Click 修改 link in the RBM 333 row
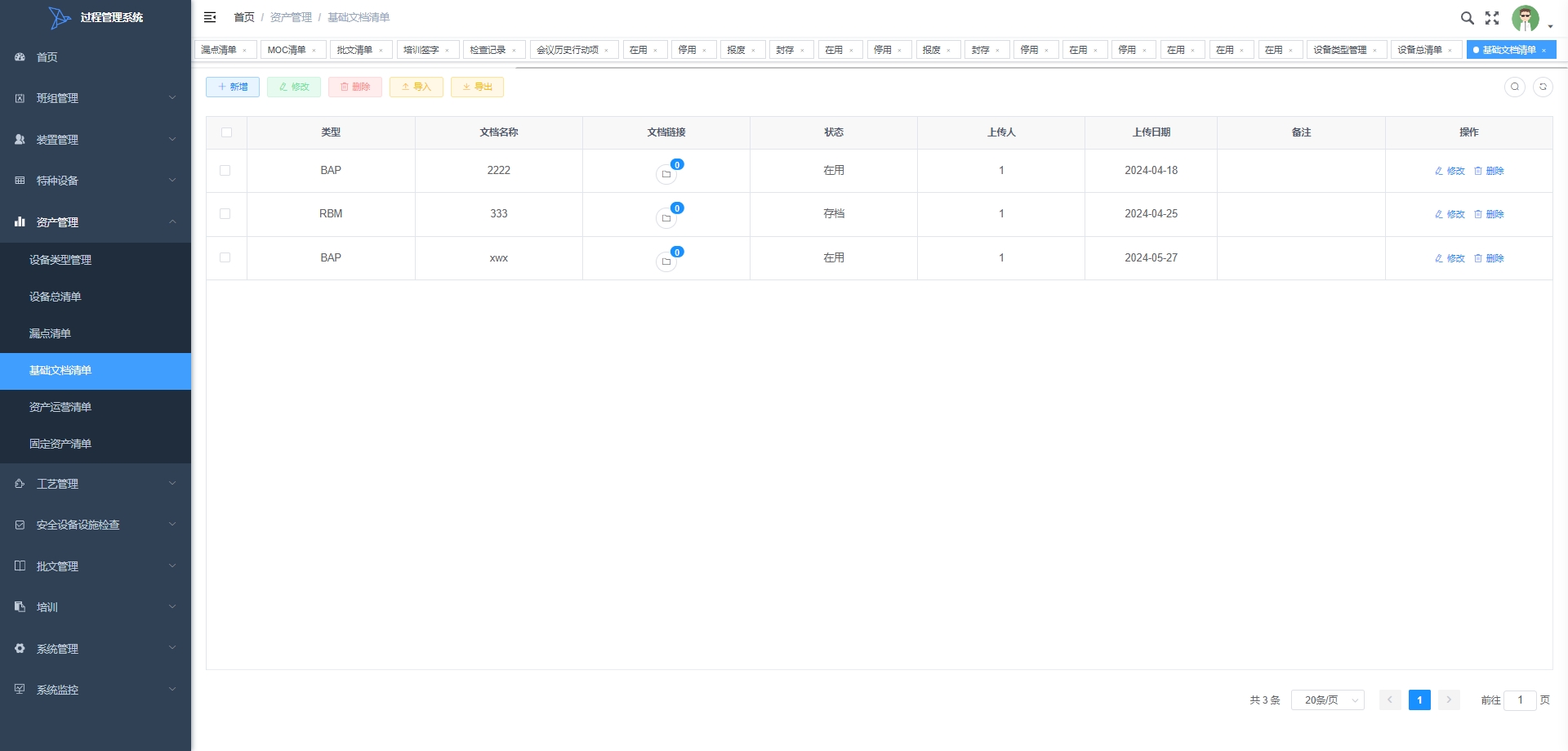The image size is (1568, 751). [1450, 214]
